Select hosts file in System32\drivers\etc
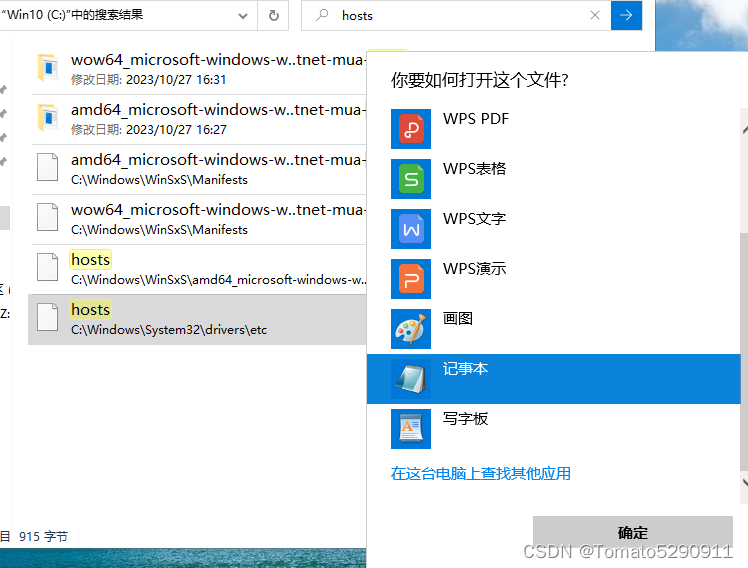The height and width of the screenshot is (568, 748). 197,320
